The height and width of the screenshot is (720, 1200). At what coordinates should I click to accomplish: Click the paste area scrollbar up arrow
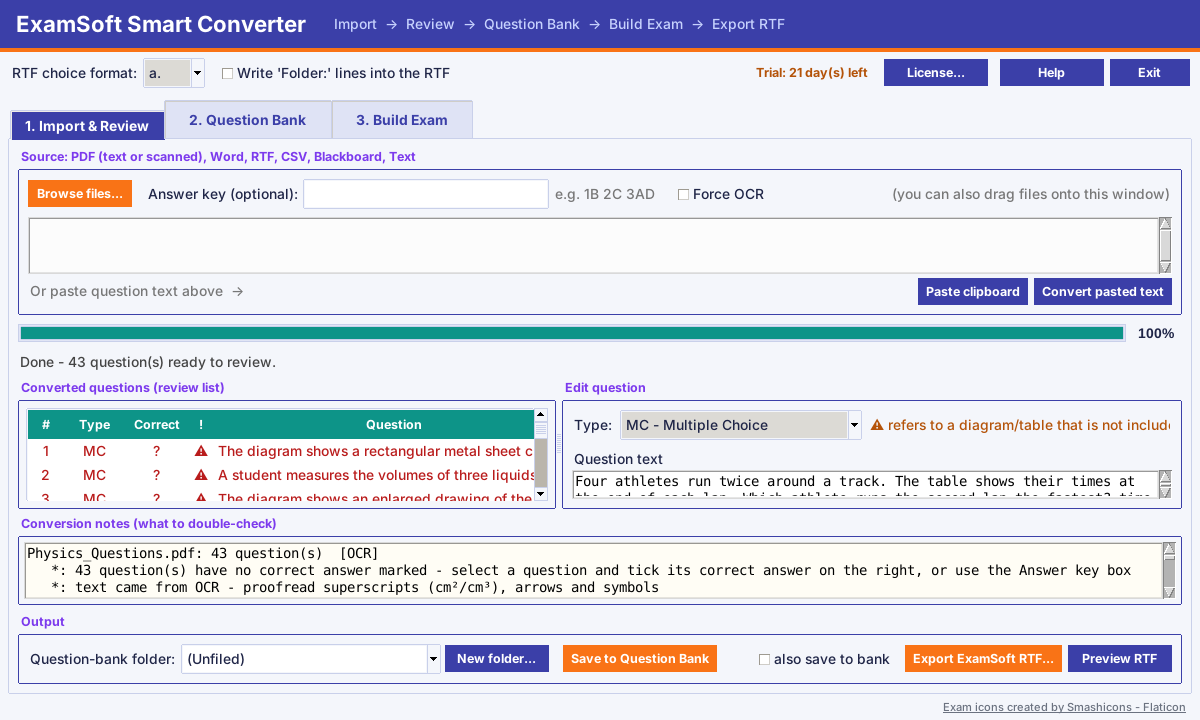pos(1165,225)
